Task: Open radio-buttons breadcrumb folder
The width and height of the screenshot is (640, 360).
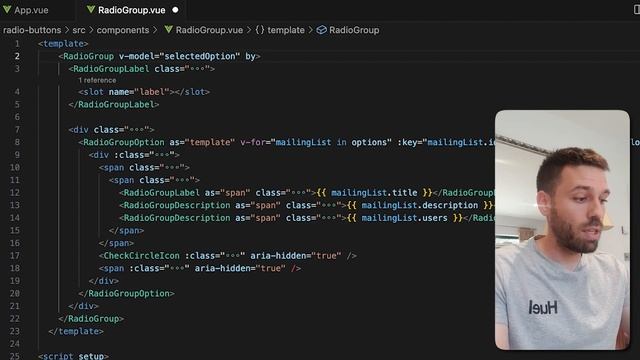Action: click(x=32, y=30)
